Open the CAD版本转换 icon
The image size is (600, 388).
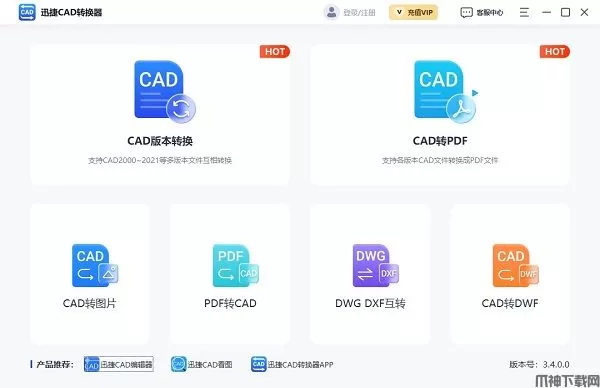pyautogui.click(x=165, y=92)
